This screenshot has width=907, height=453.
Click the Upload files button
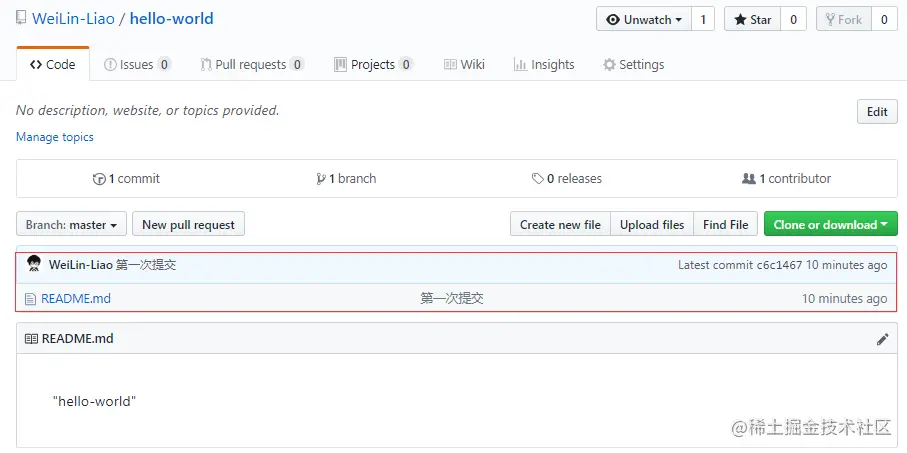(x=652, y=224)
